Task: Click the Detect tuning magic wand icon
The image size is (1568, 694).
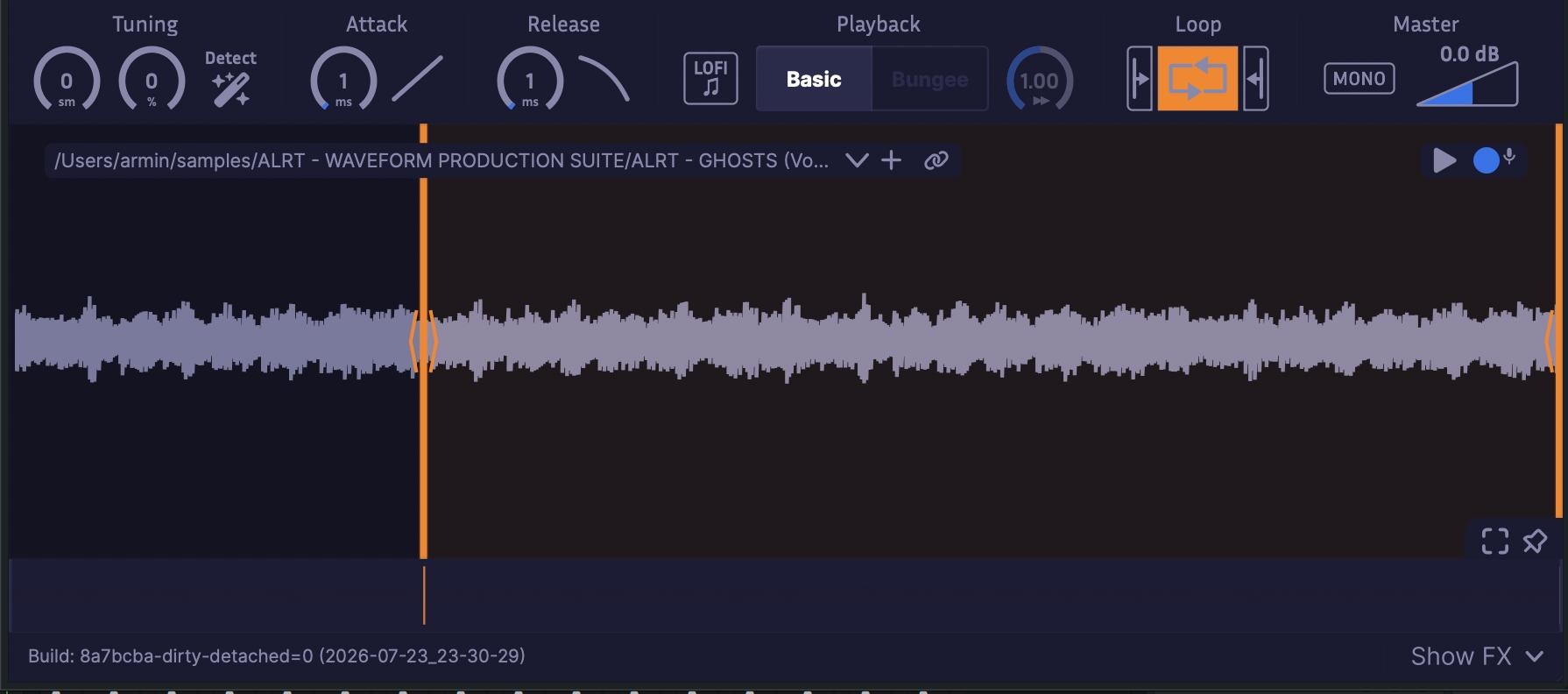Action: coord(231,89)
